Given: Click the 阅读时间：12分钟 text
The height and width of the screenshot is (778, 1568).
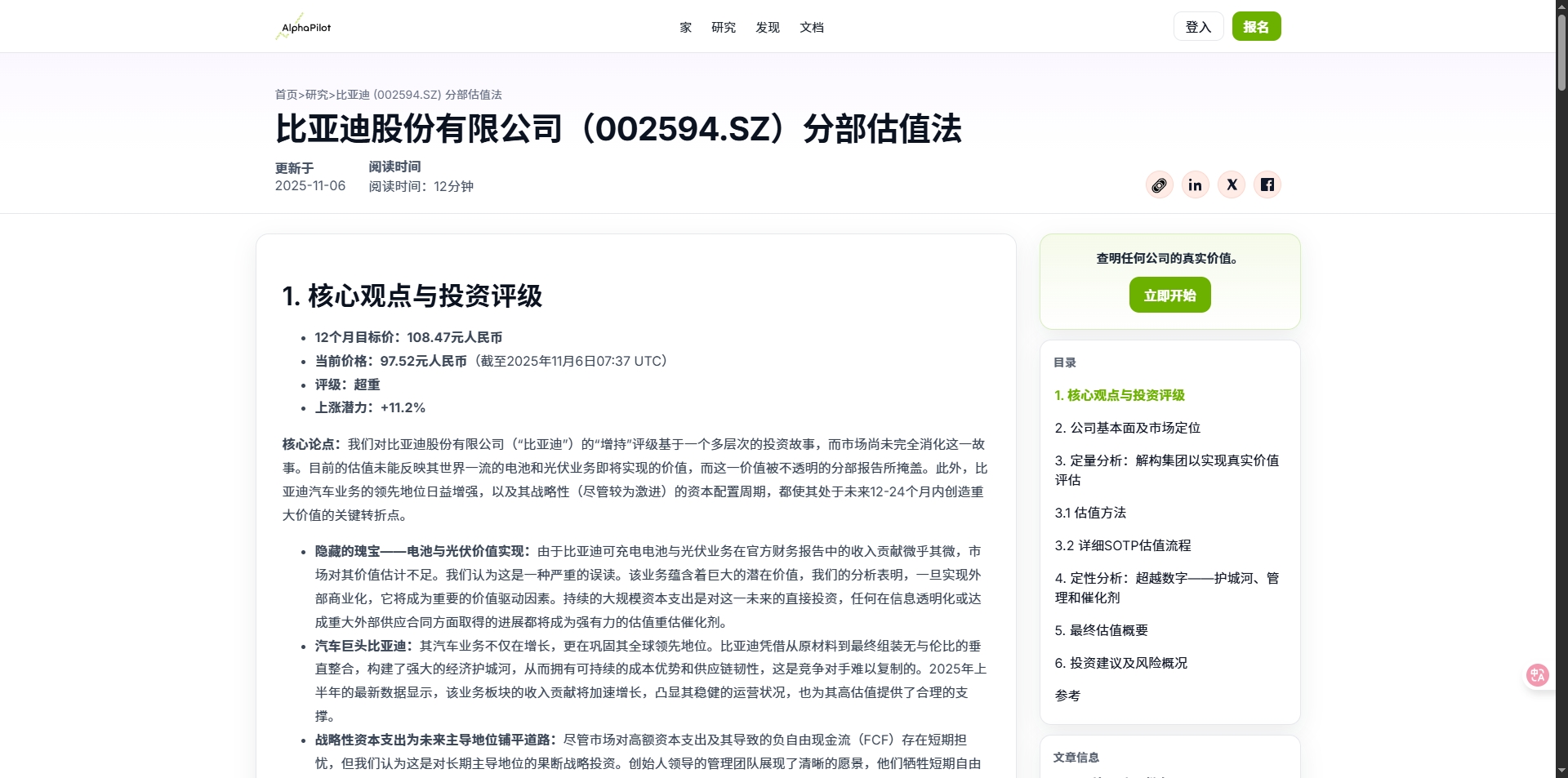Looking at the screenshot, I should pos(421,186).
